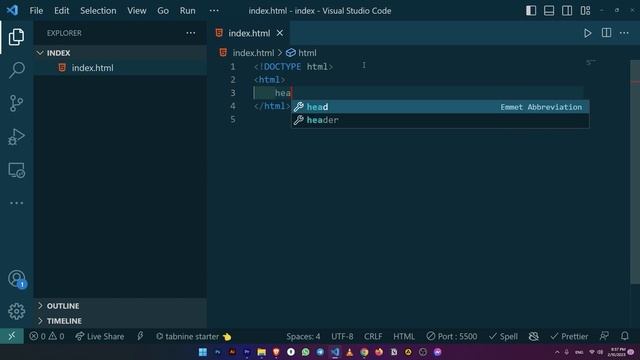Expand the TIMELINE section
Screen dimensions: 640x360
click(121, 321)
